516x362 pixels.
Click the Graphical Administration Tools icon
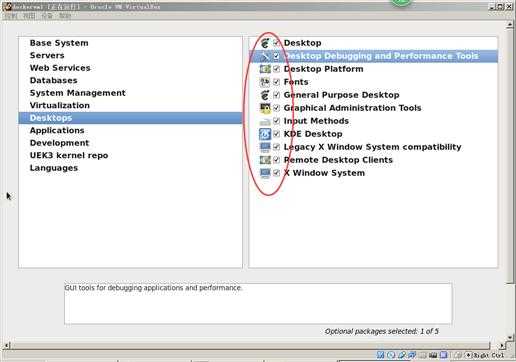pos(265,108)
